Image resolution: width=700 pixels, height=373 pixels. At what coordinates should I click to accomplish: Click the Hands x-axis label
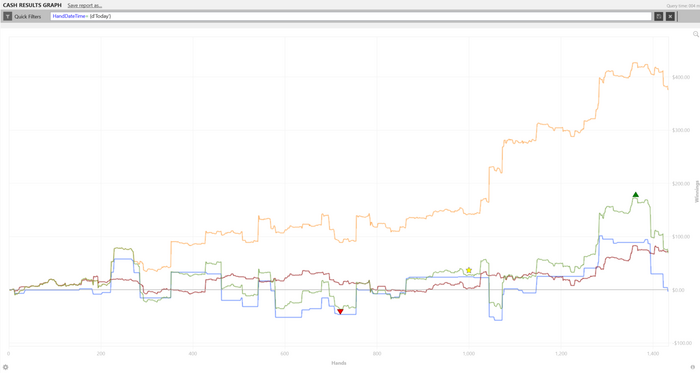point(339,363)
